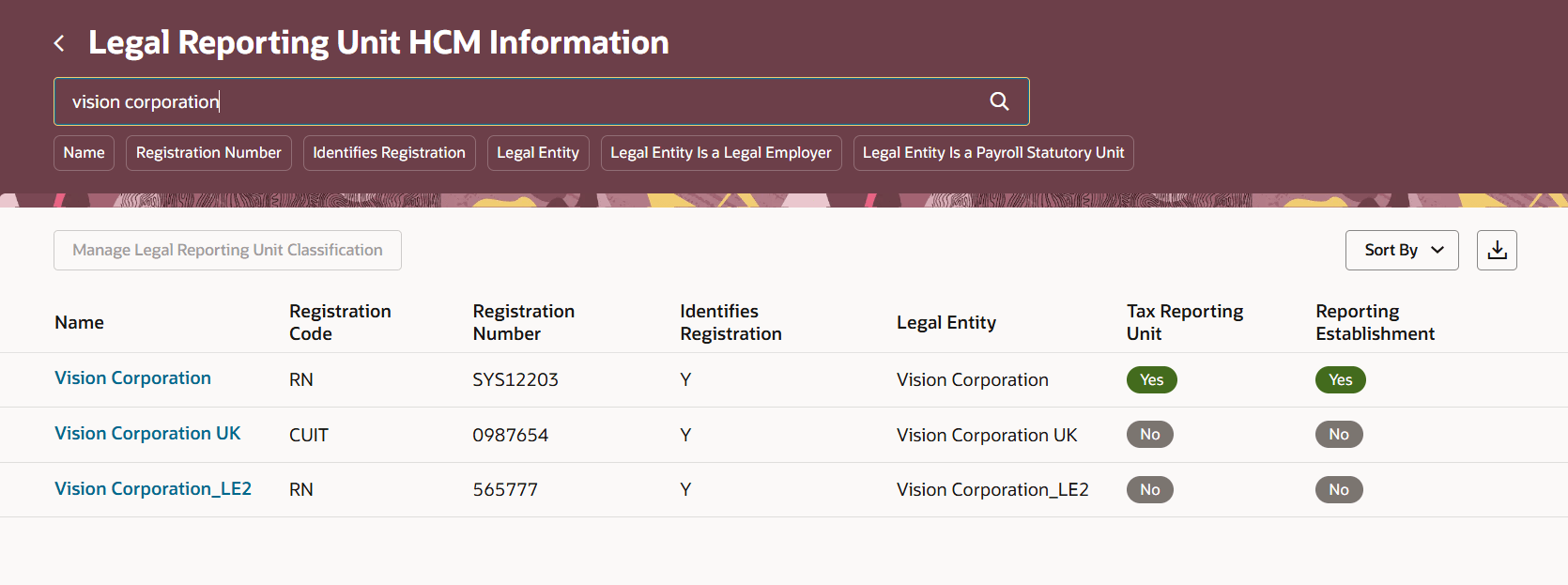Open the Vision Corporation_LE2 link
Image resolution: width=1568 pixels, height=585 pixels.
pos(153,489)
